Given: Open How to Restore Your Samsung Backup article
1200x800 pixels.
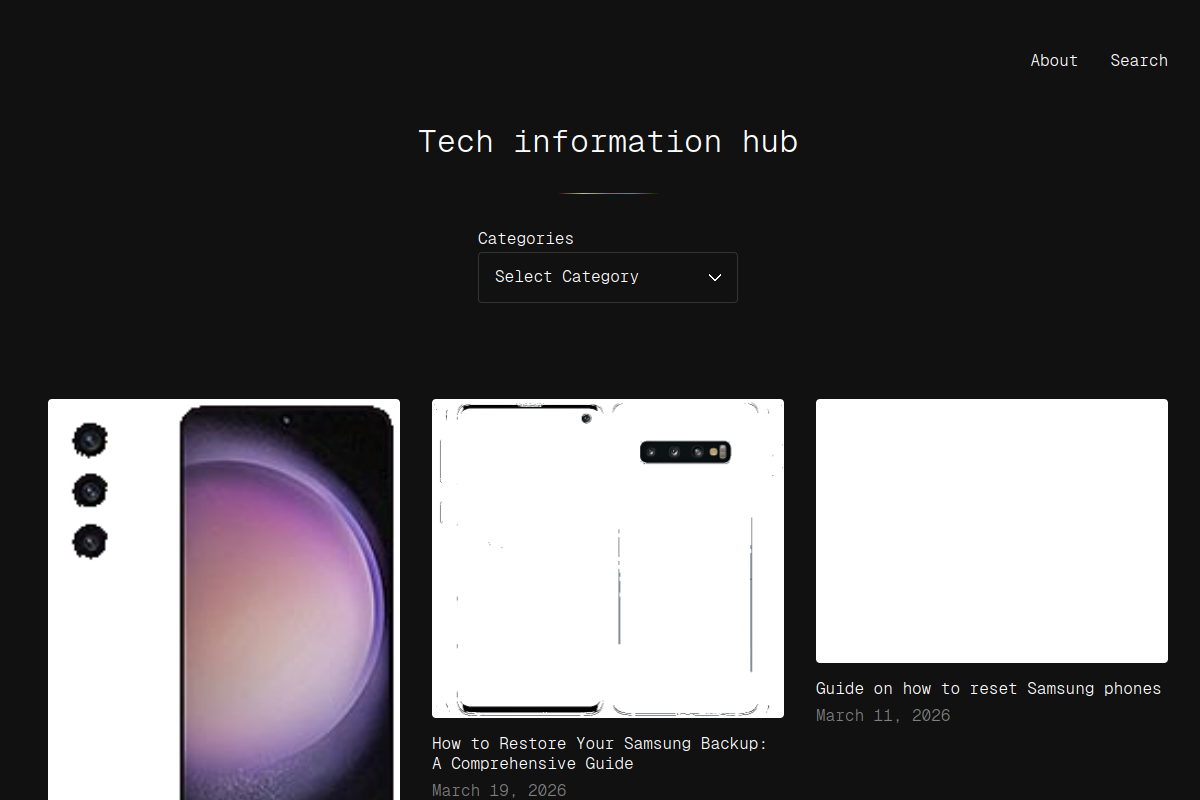Looking at the screenshot, I should click(x=600, y=754).
